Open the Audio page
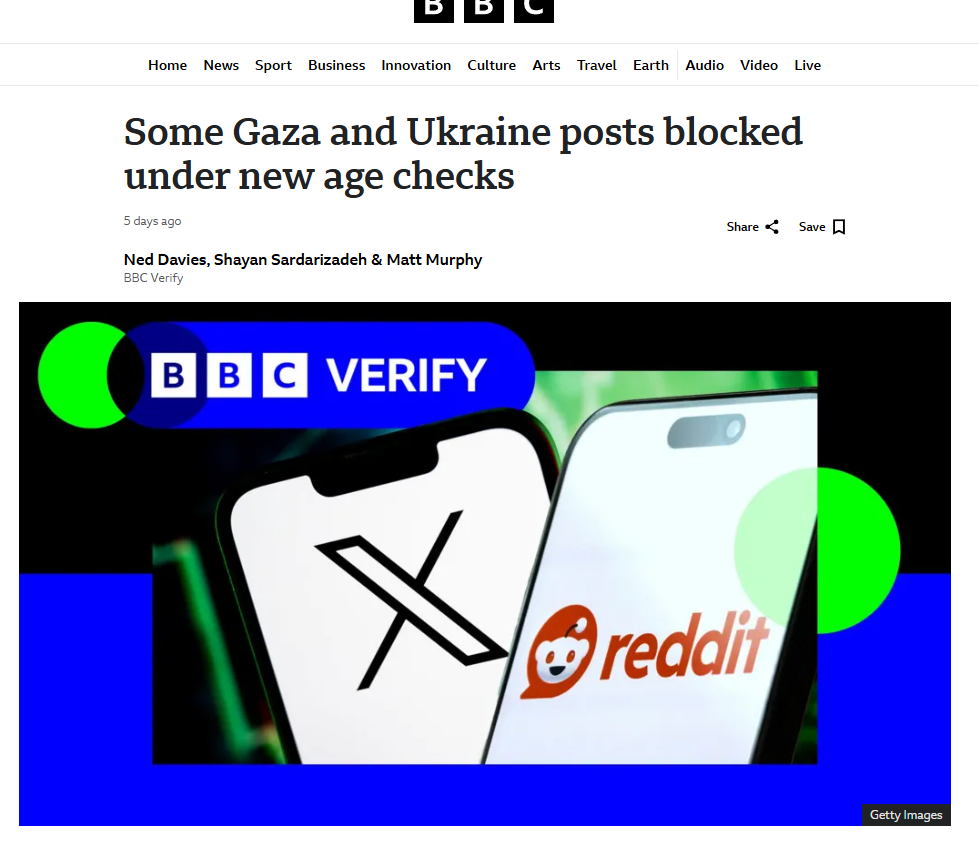Viewport: 979px width, 841px height. point(704,65)
